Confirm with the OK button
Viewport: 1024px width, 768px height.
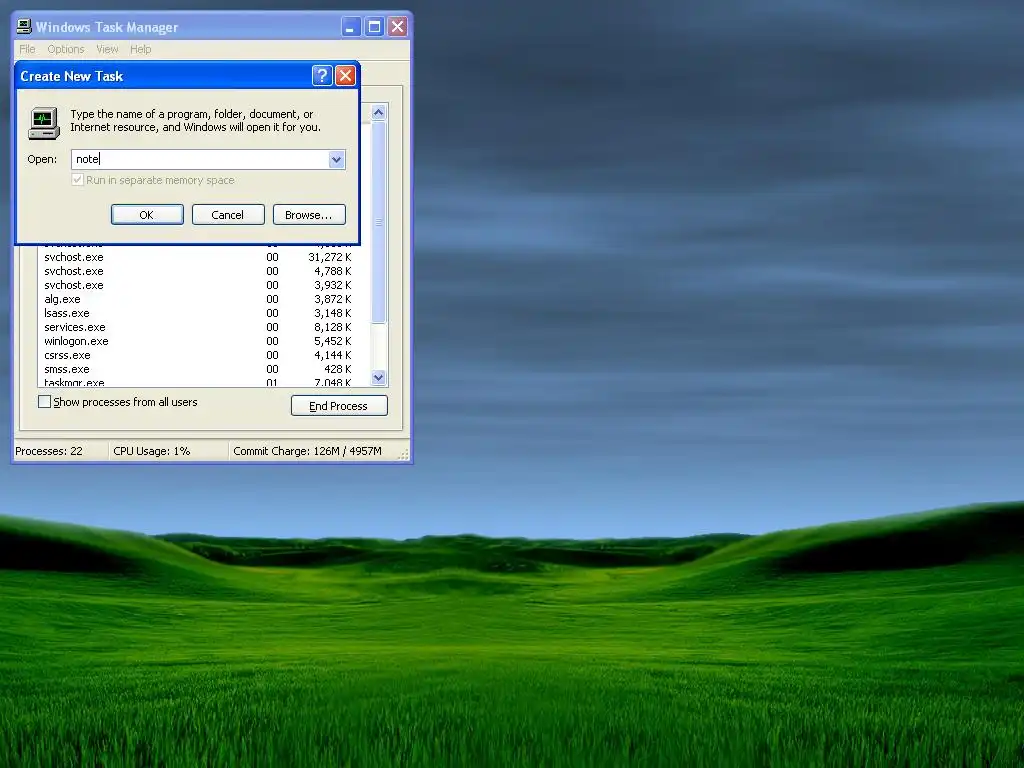click(x=147, y=215)
